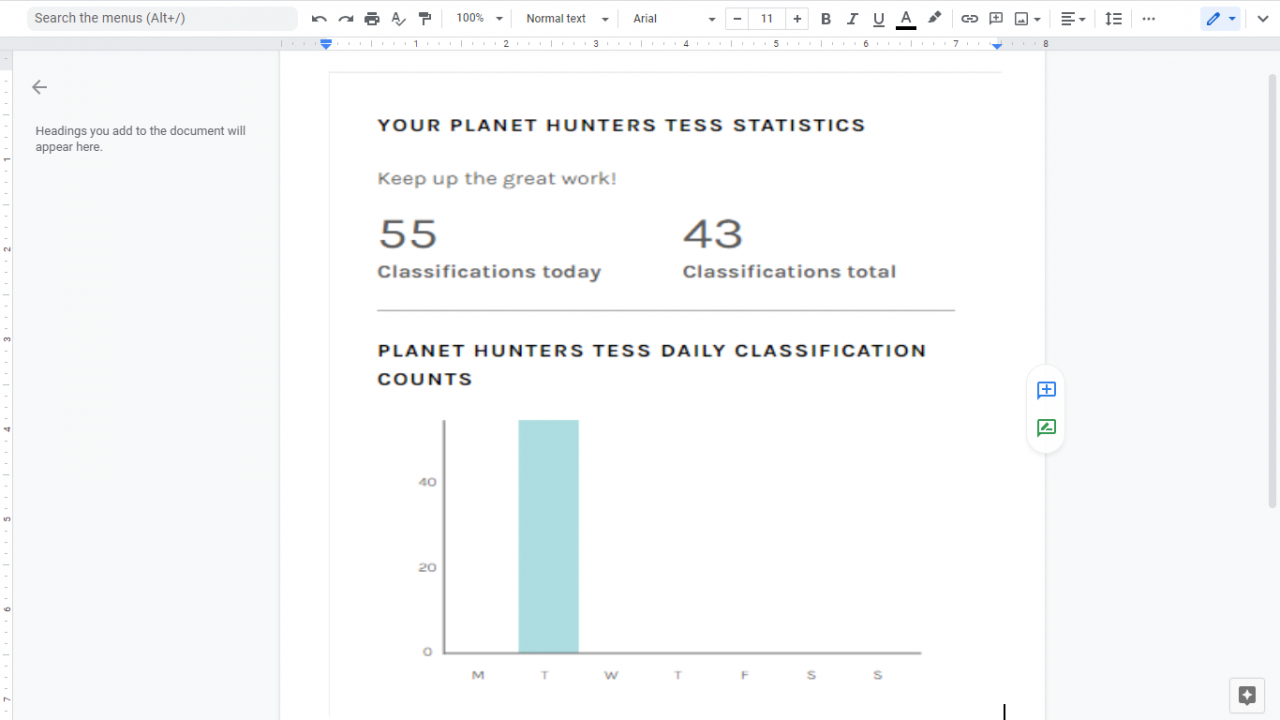Click the teal Tuesday bar in chart

pos(548,536)
